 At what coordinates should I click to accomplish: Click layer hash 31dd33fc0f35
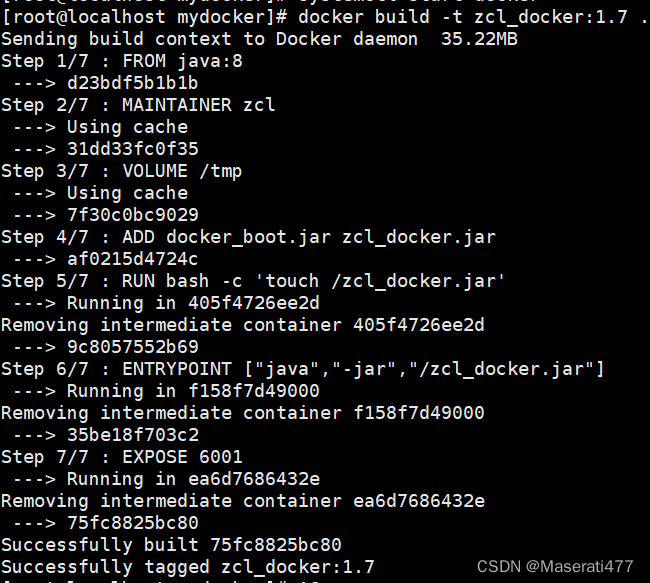pos(133,149)
